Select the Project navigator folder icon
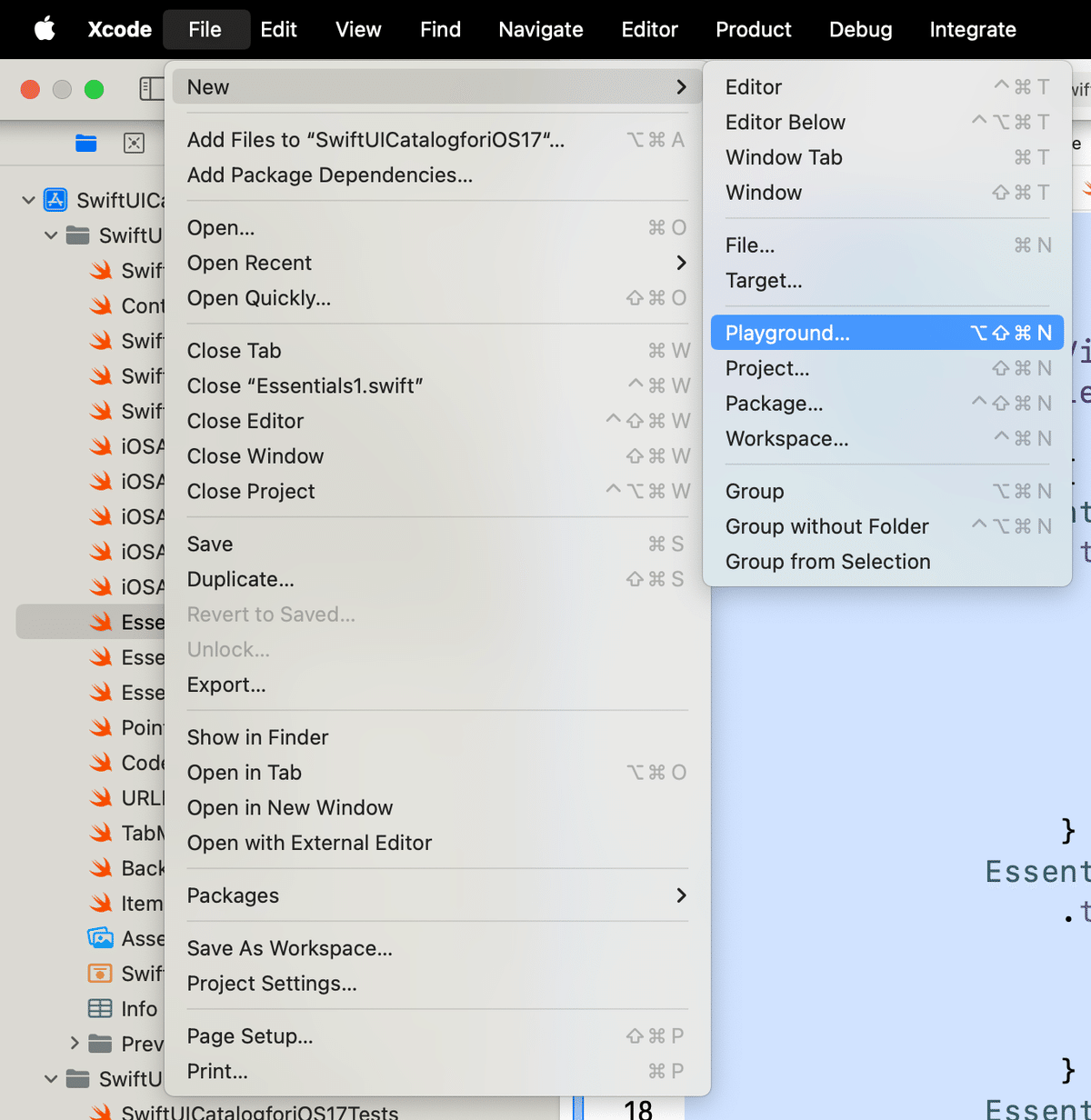The image size is (1091, 1120). [86, 143]
